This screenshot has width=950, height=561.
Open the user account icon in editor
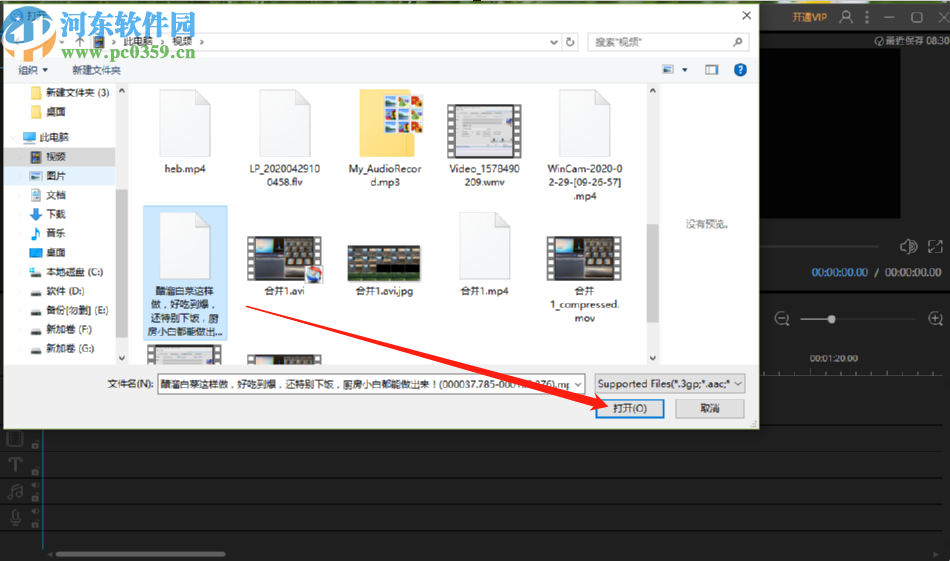[846, 17]
